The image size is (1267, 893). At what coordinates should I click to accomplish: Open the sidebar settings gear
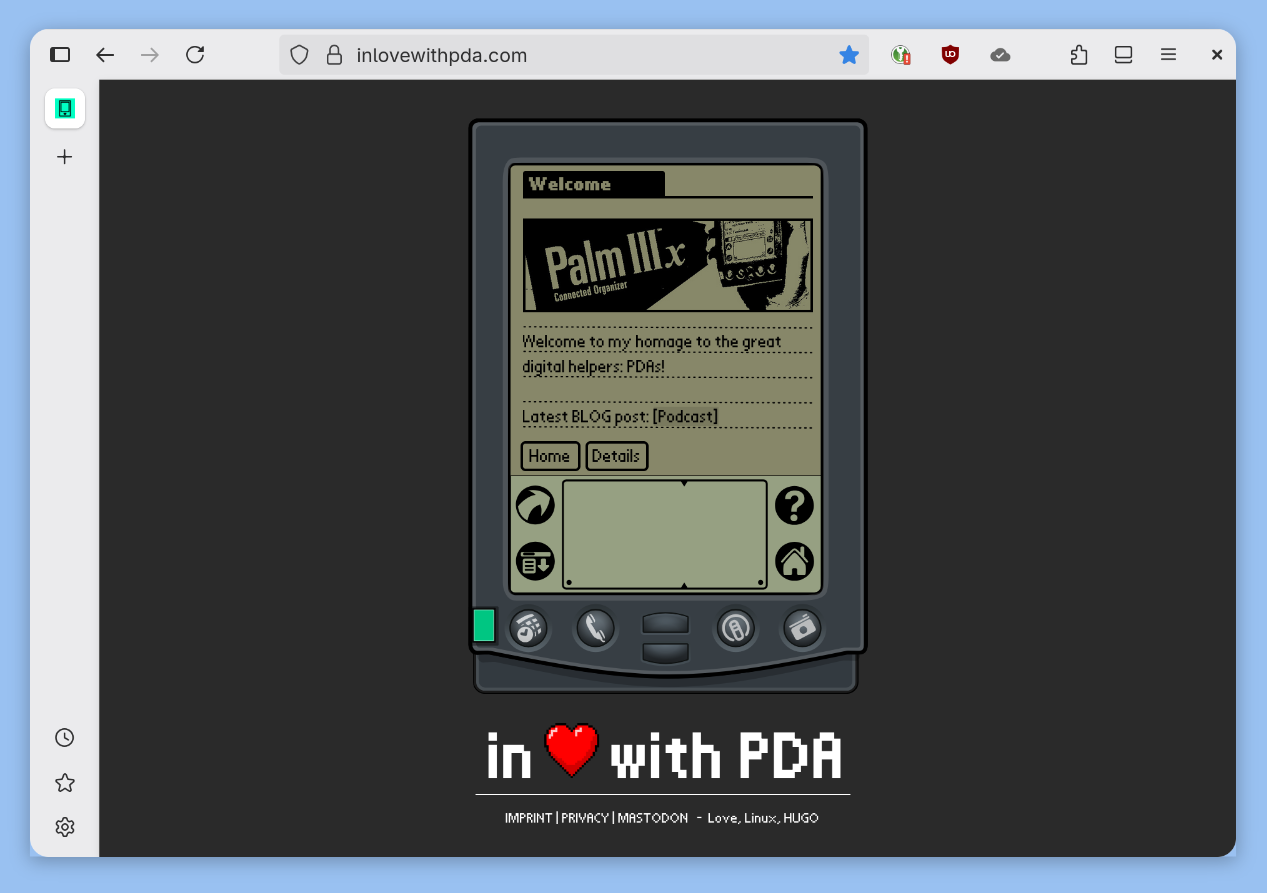[65, 827]
